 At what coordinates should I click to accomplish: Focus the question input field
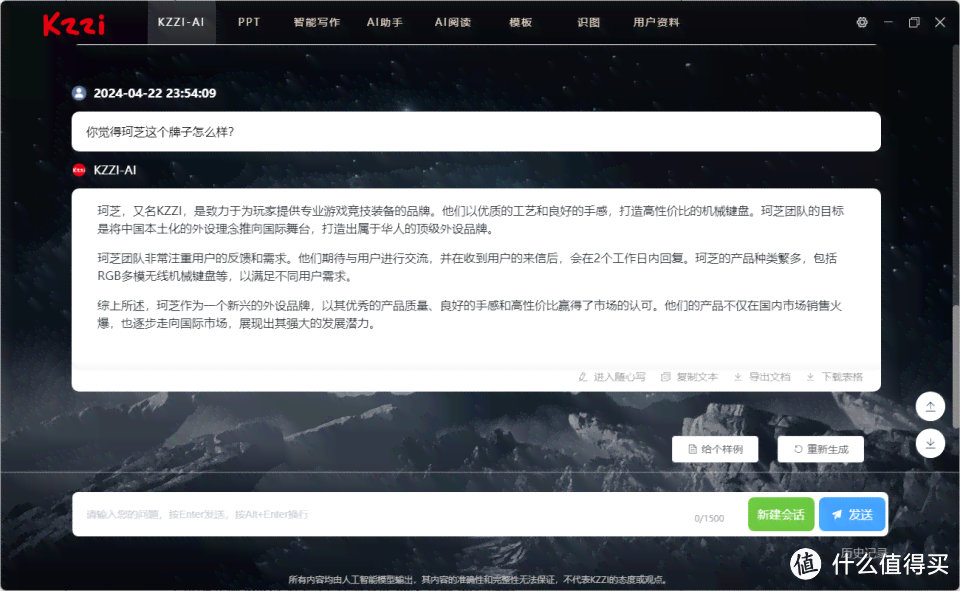pos(386,514)
